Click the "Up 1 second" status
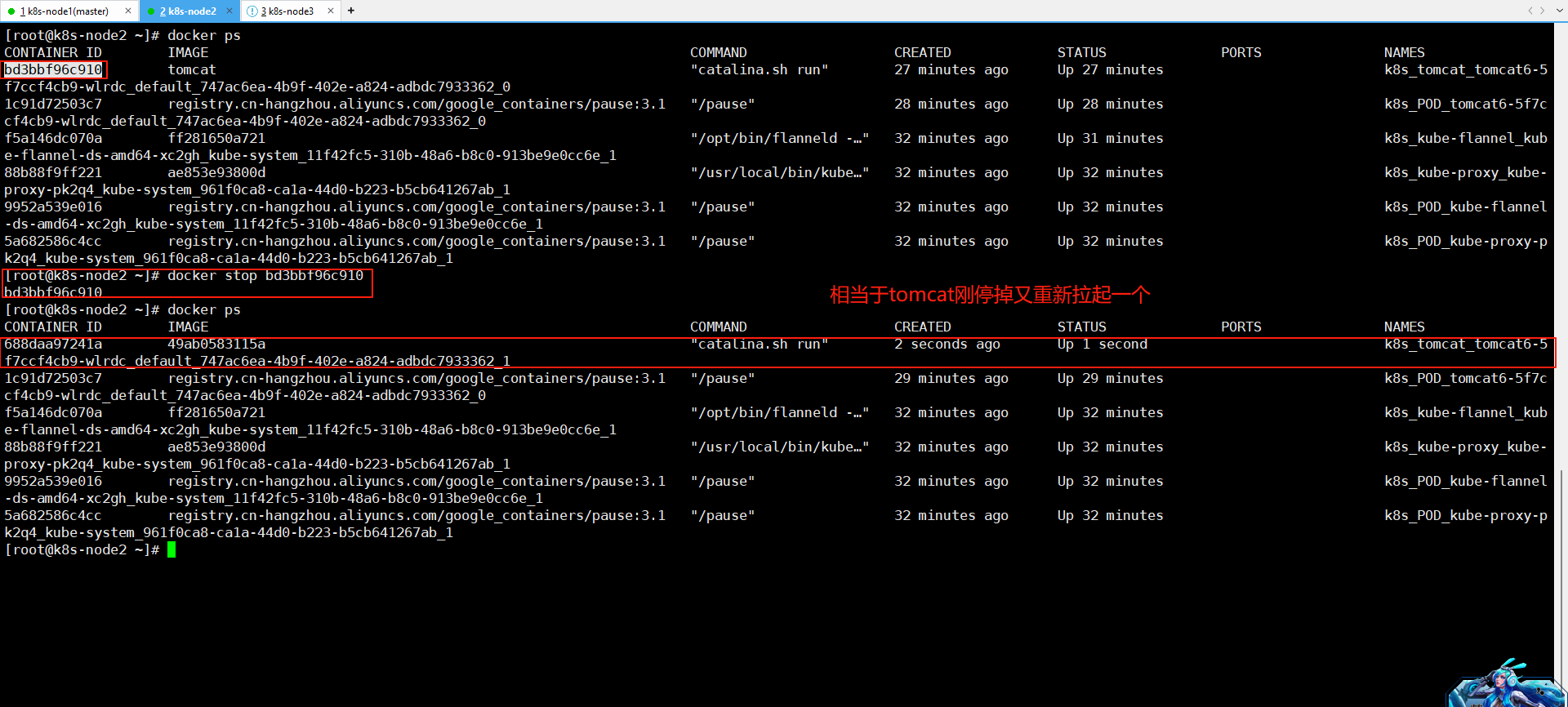 coord(1102,344)
